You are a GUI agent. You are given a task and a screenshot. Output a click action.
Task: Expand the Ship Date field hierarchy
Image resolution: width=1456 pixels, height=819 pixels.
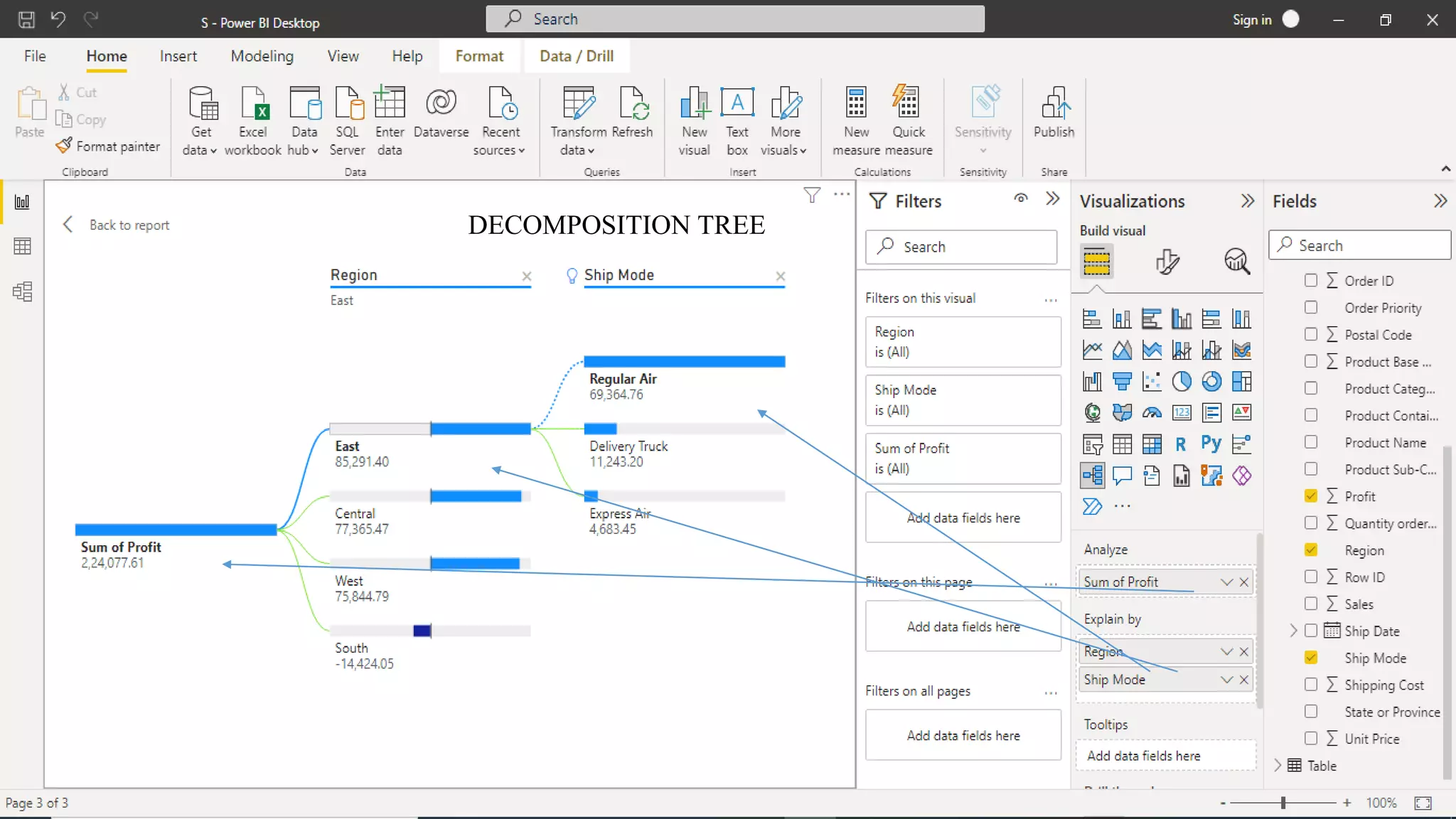click(x=1293, y=631)
